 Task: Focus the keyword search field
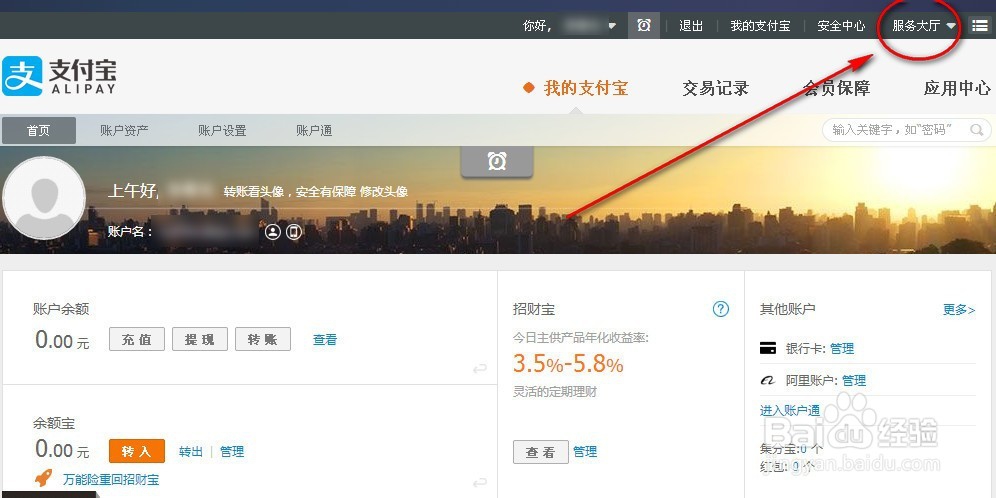click(x=906, y=130)
